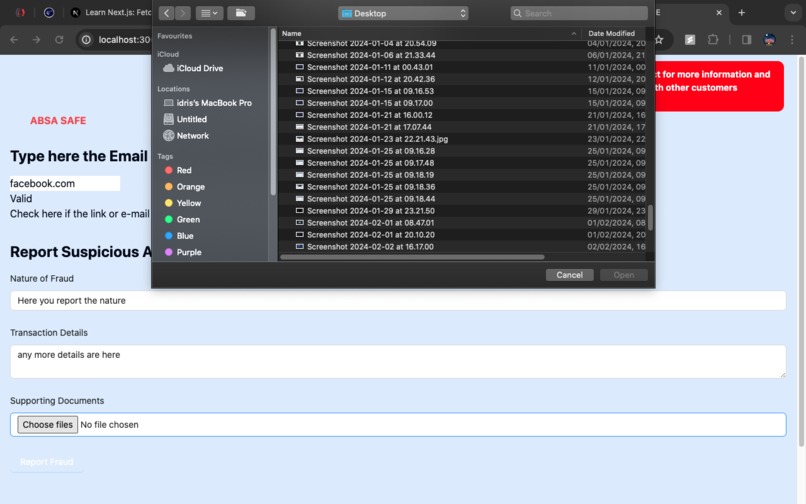Viewport: 806px width, 504px height.
Task: Click the Choose files button
Action: (x=47, y=425)
